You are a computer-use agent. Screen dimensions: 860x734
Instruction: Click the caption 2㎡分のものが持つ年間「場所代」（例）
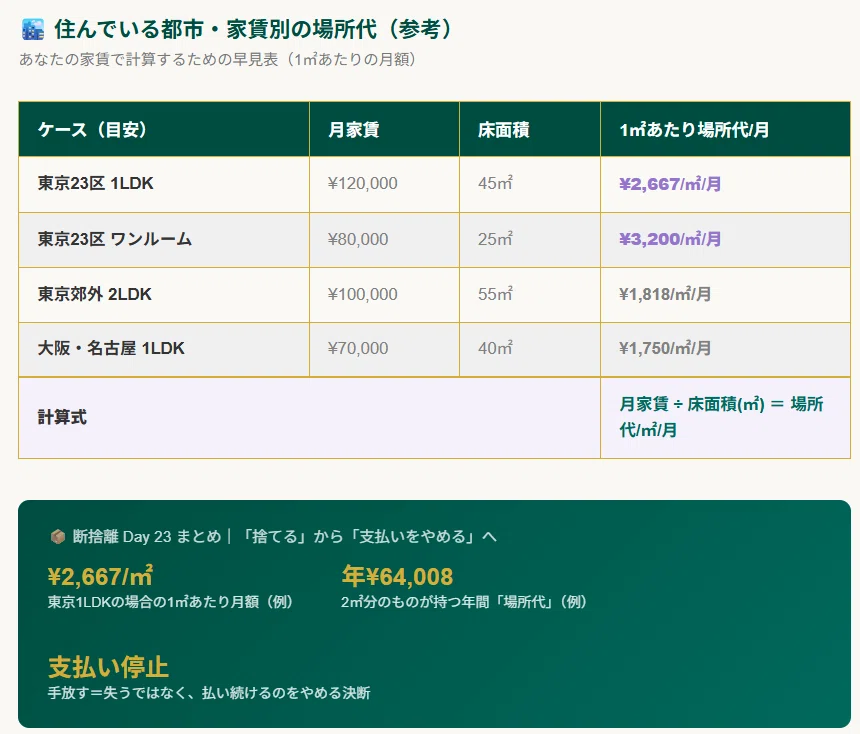click(464, 602)
